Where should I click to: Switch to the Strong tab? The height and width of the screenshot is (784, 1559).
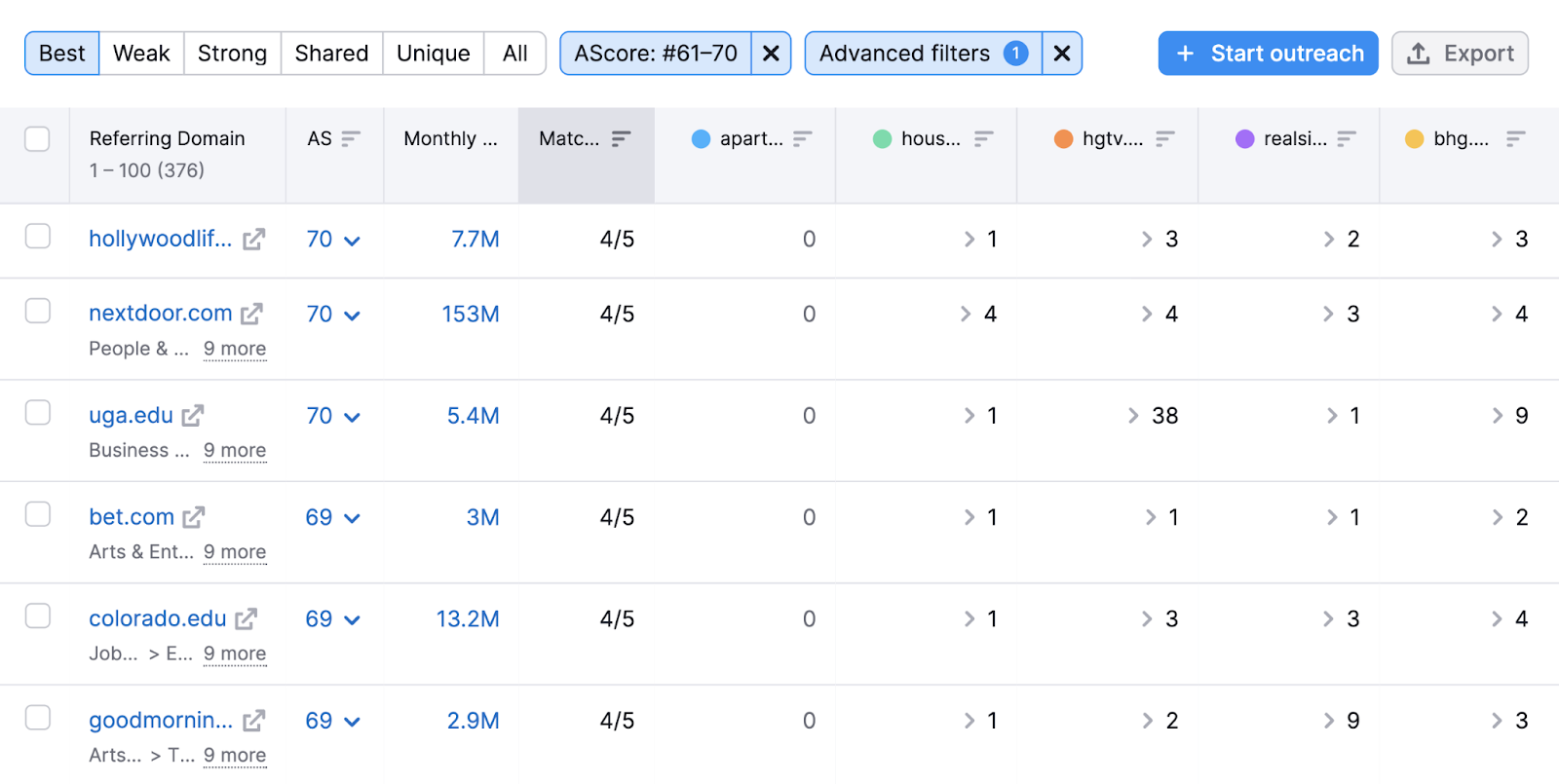point(232,54)
